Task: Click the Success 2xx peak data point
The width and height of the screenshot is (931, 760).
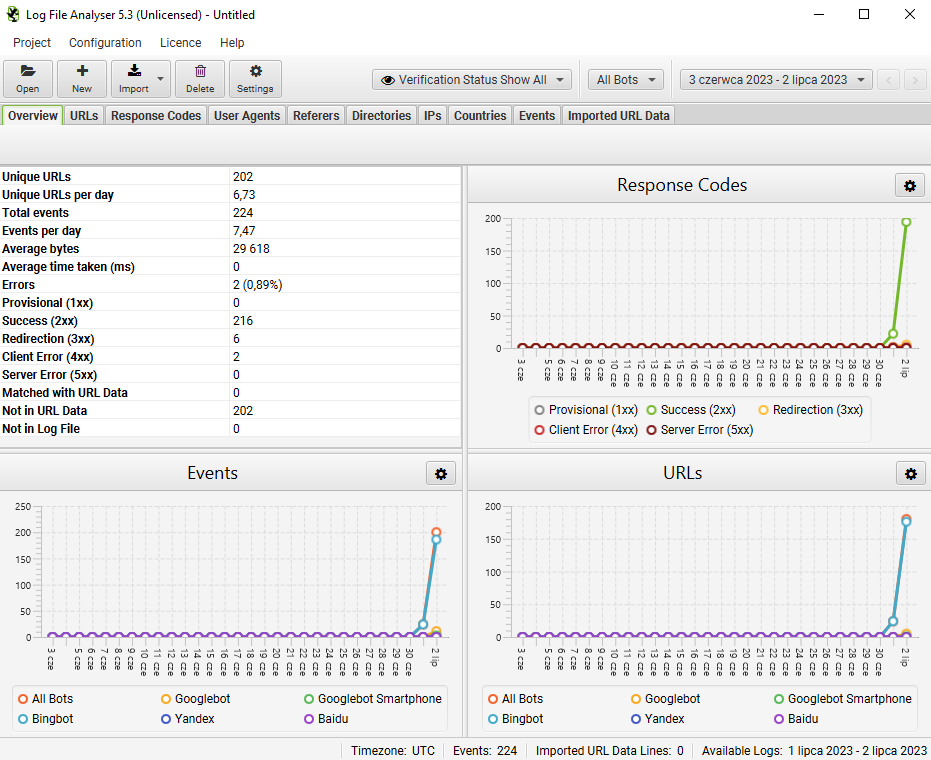Action: point(906,222)
